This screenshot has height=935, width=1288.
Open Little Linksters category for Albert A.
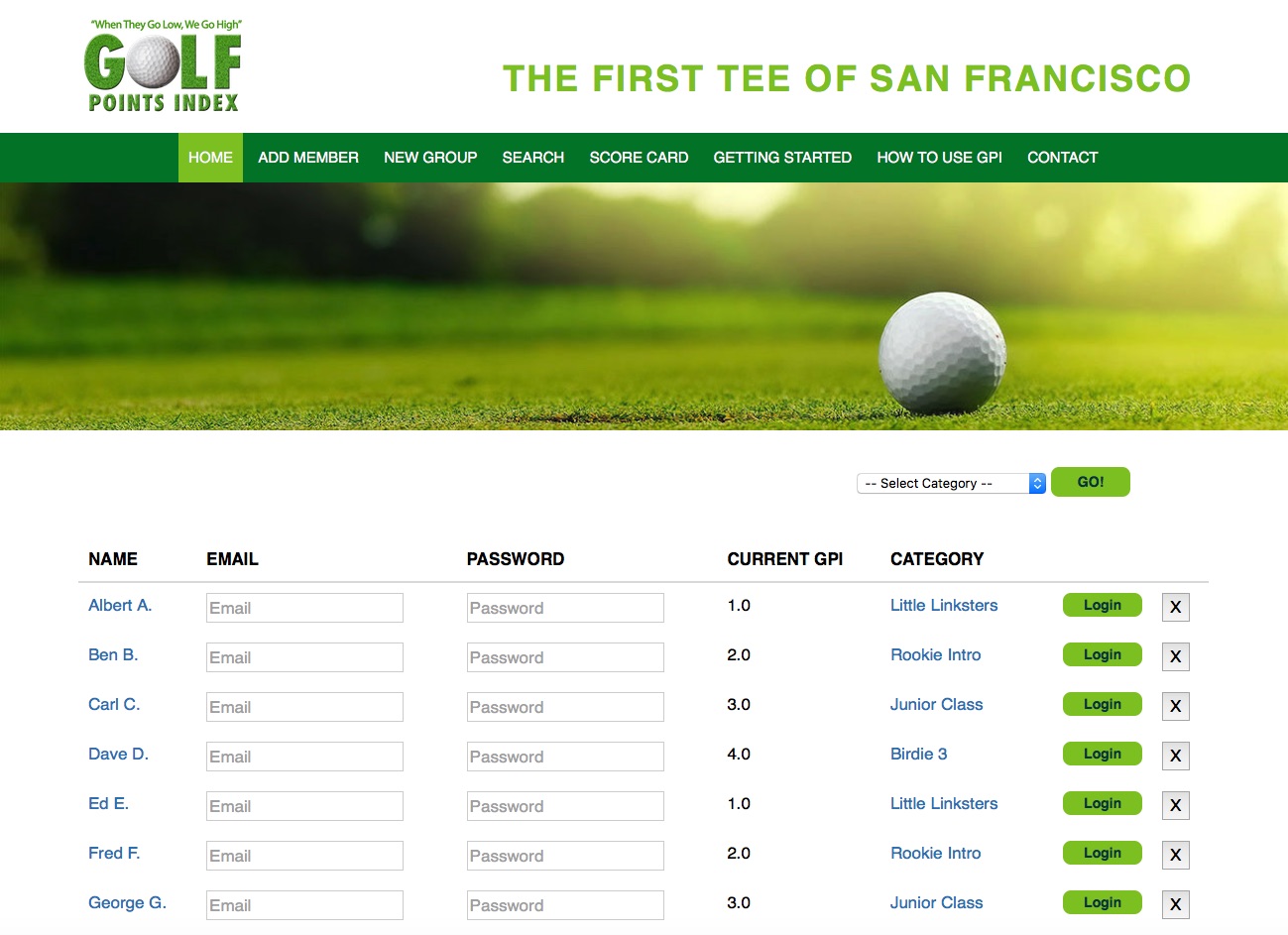(944, 605)
